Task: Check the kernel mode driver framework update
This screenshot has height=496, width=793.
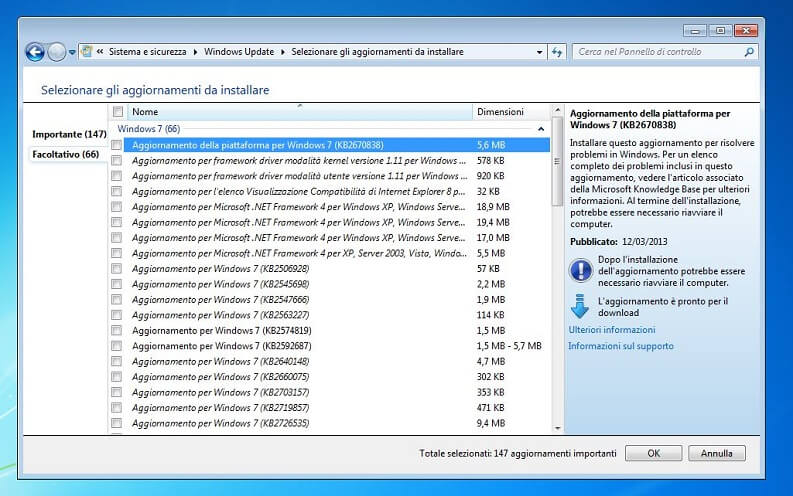Action: 117,161
